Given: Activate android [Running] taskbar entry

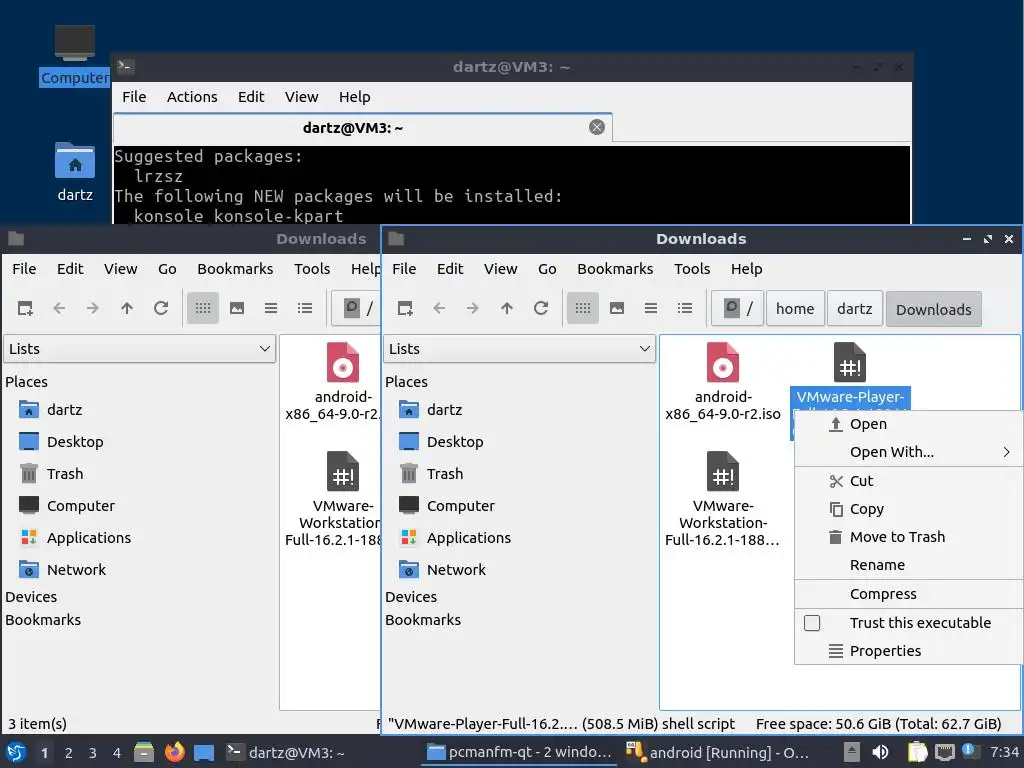Looking at the screenshot, I should click(718, 752).
